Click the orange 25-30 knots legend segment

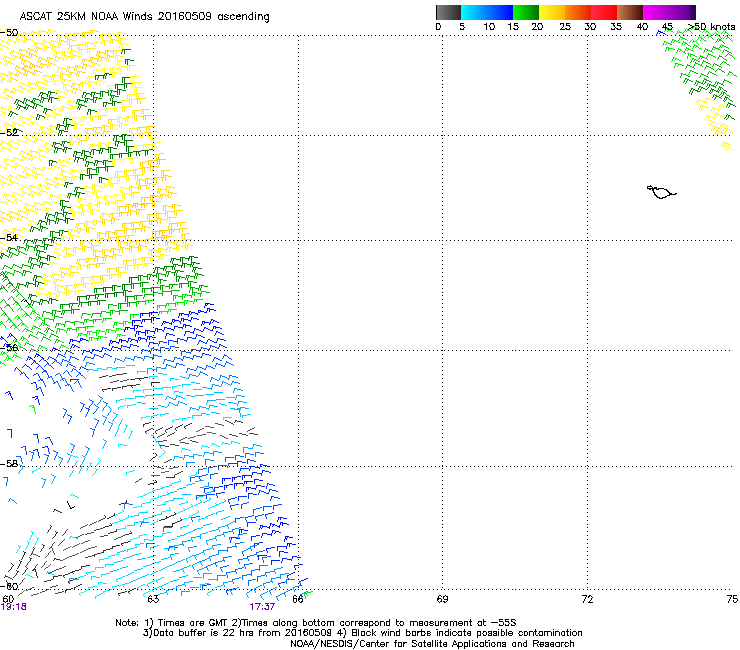pos(578,12)
